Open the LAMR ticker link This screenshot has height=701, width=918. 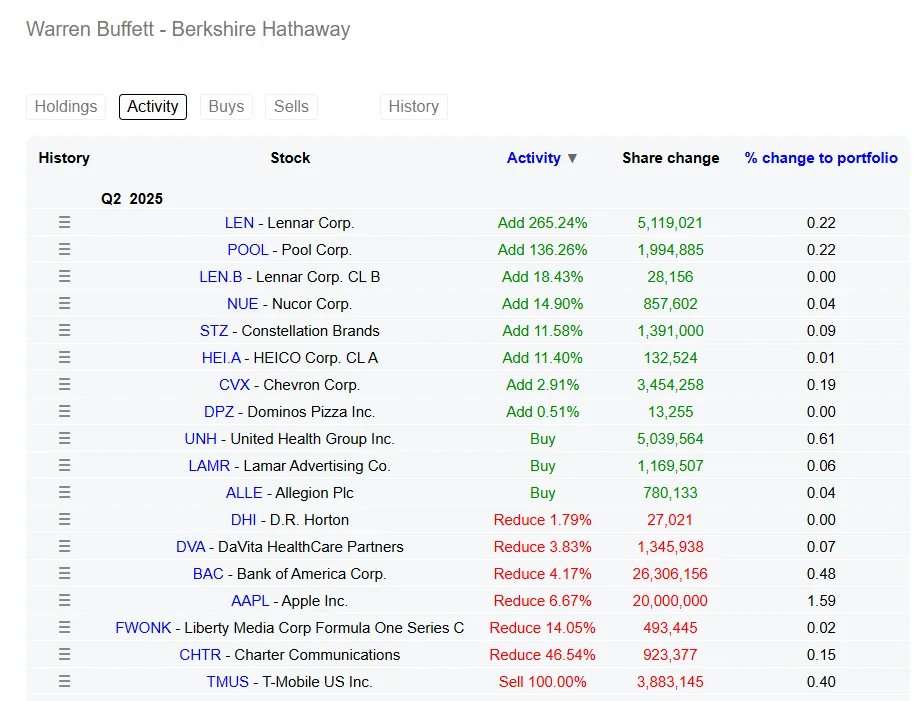209,466
